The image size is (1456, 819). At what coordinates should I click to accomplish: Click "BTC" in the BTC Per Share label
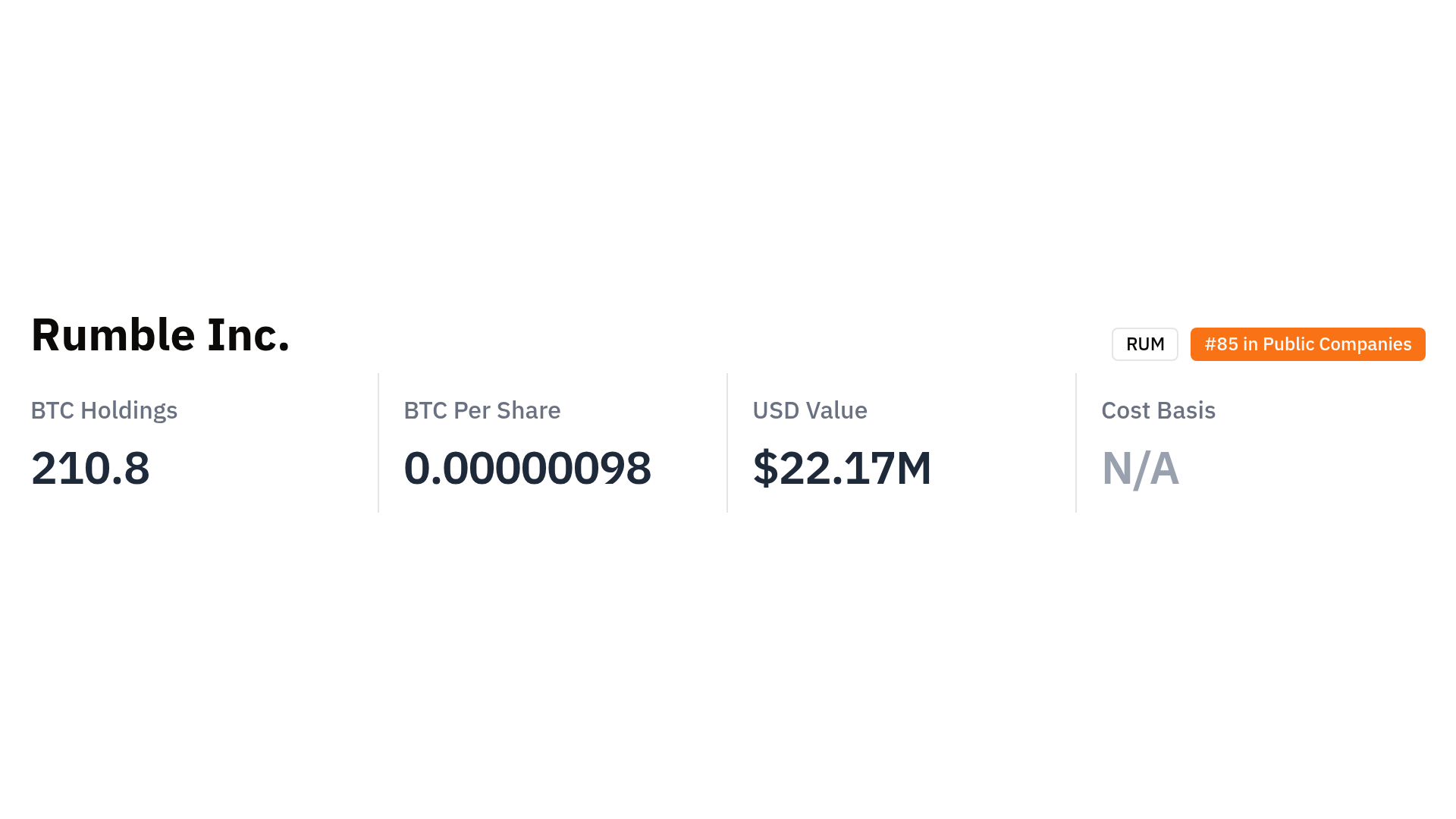[x=425, y=410]
